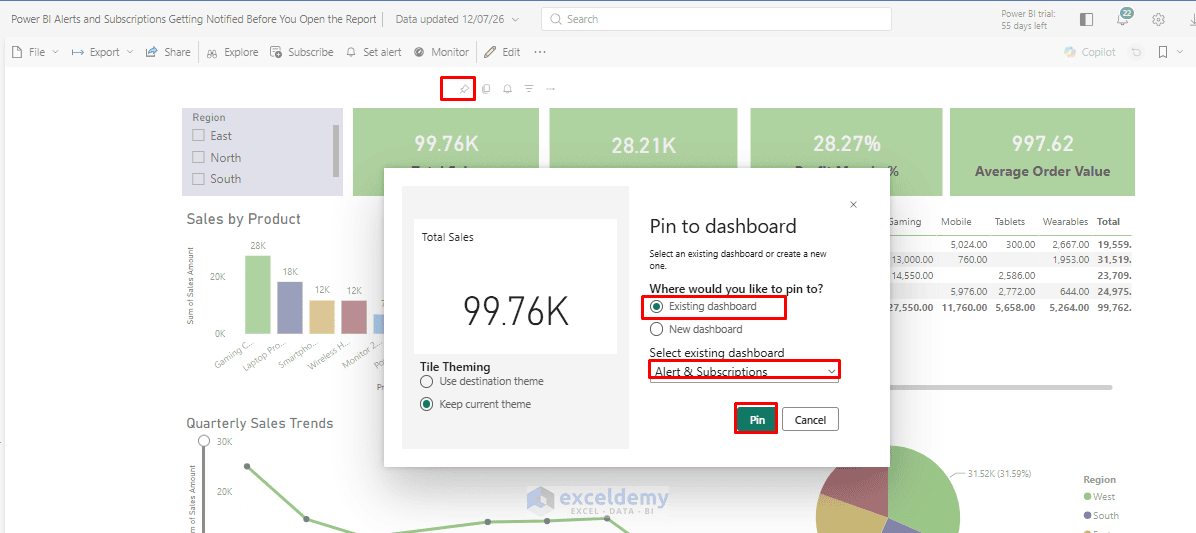The height and width of the screenshot is (533, 1196).
Task: Select Use destination theme option
Action: tap(427, 381)
